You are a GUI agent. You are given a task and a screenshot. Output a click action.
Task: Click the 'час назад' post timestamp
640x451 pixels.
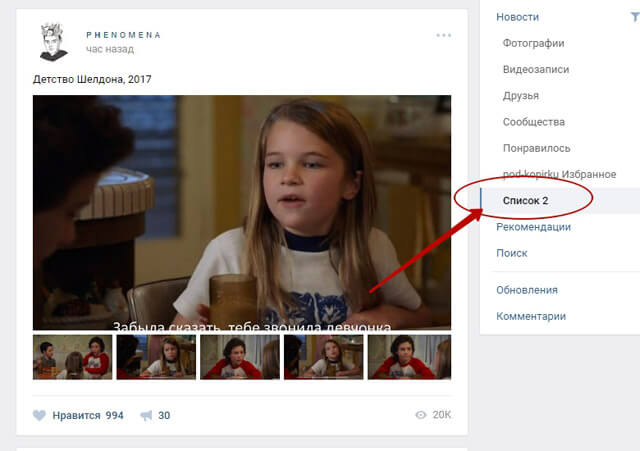(x=110, y=49)
